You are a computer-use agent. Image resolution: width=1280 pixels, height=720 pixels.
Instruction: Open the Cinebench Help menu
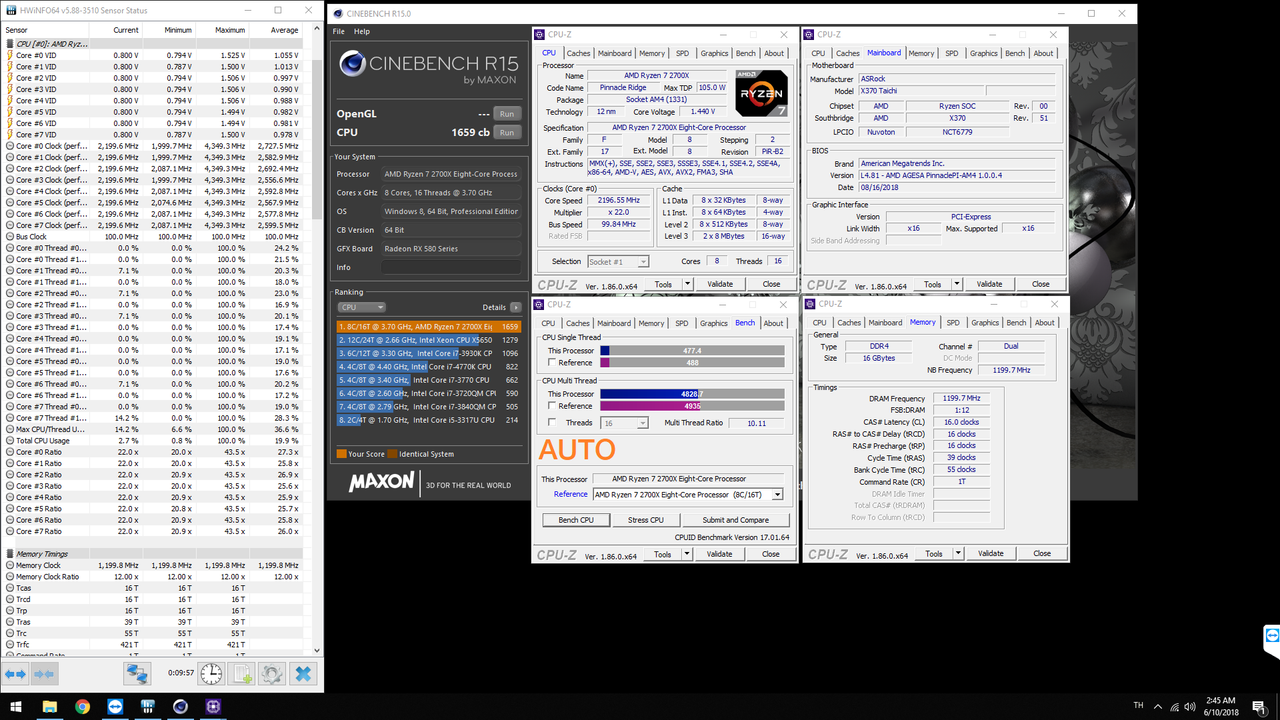(x=361, y=31)
